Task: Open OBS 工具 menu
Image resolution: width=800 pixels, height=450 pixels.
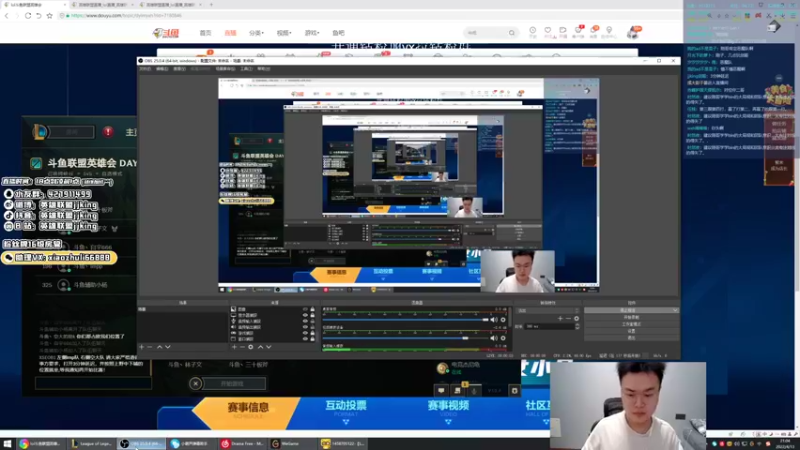Action: (246, 69)
